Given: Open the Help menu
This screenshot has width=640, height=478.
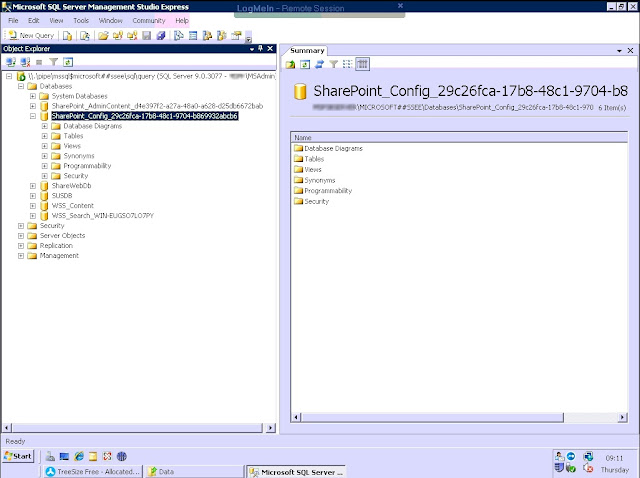Looking at the screenshot, I should pyautogui.click(x=182, y=20).
